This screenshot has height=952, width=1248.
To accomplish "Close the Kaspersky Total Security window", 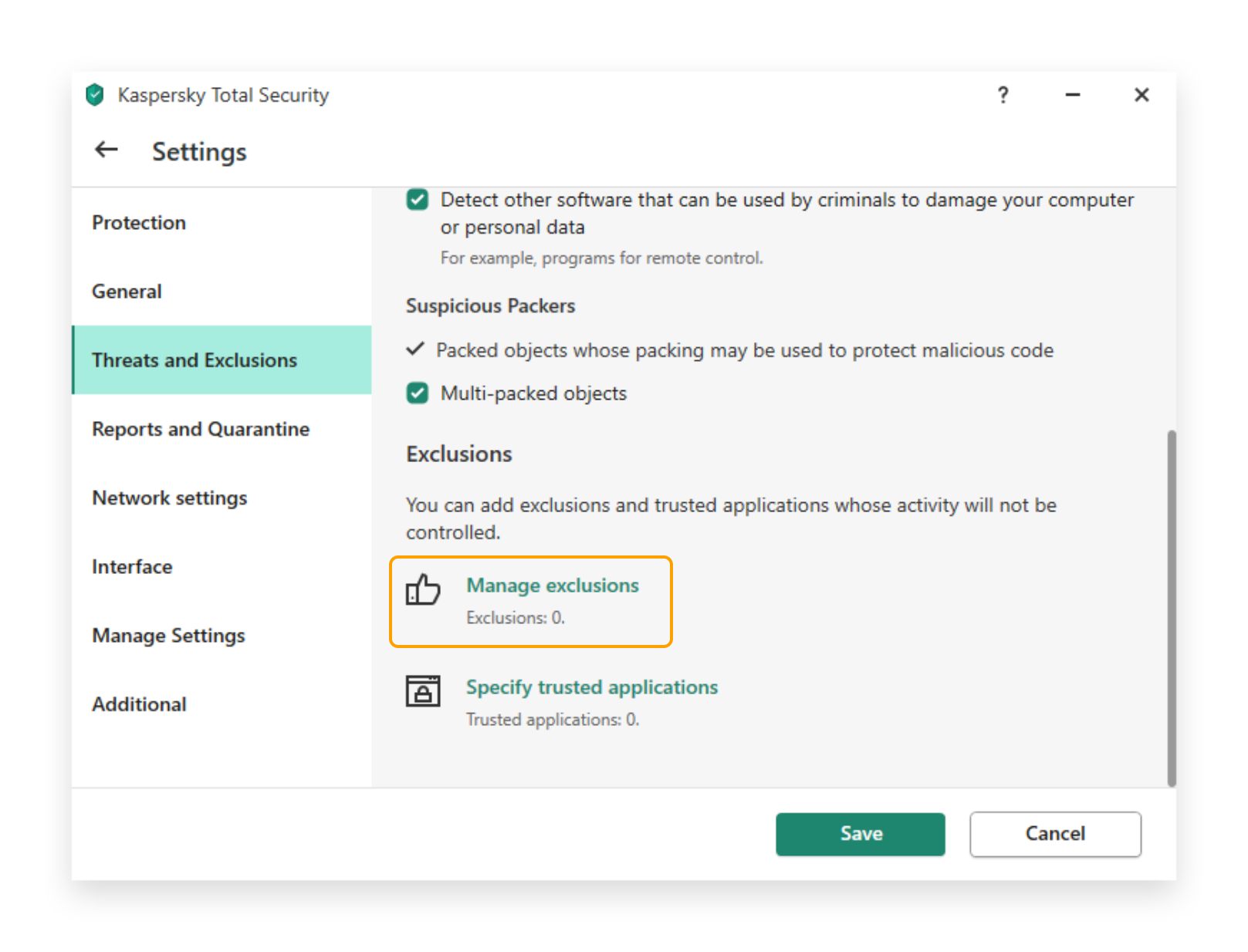I will coord(1141,95).
